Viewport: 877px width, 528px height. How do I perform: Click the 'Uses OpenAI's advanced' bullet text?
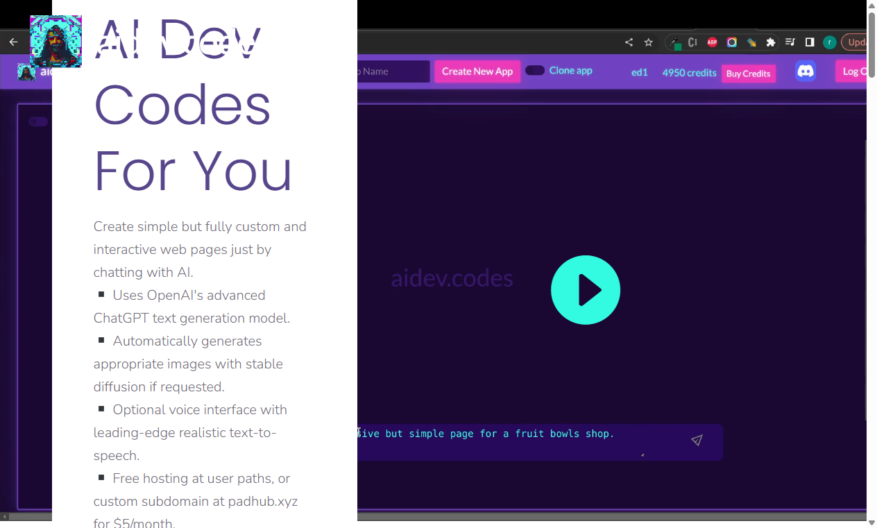[189, 295]
